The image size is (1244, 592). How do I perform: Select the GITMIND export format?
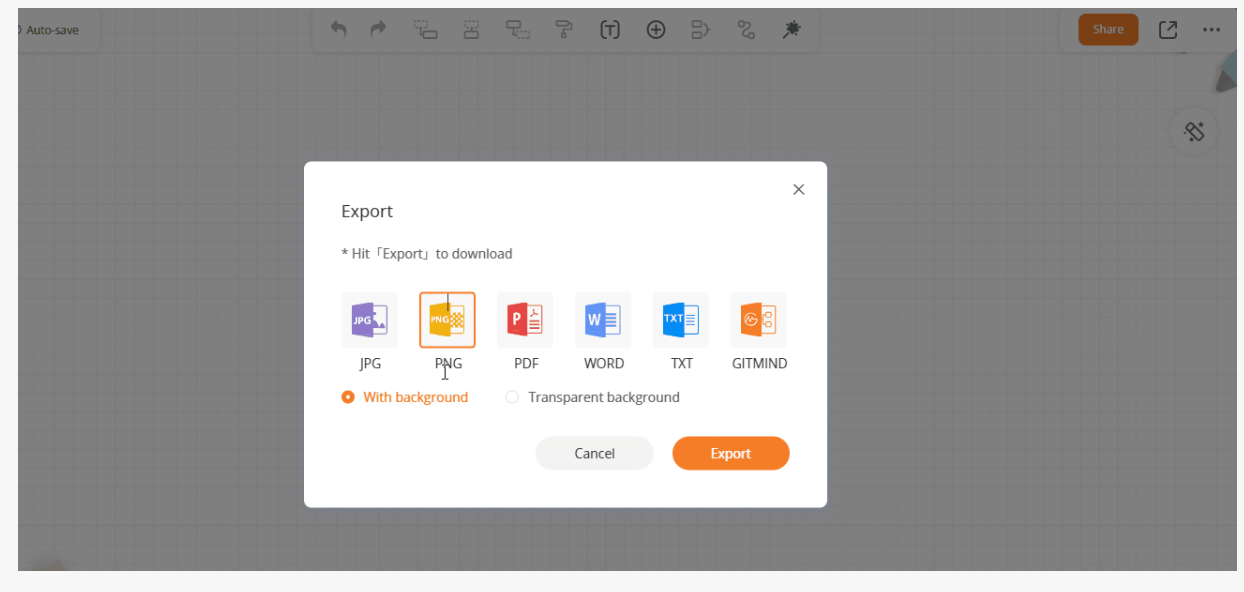(x=758, y=318)
